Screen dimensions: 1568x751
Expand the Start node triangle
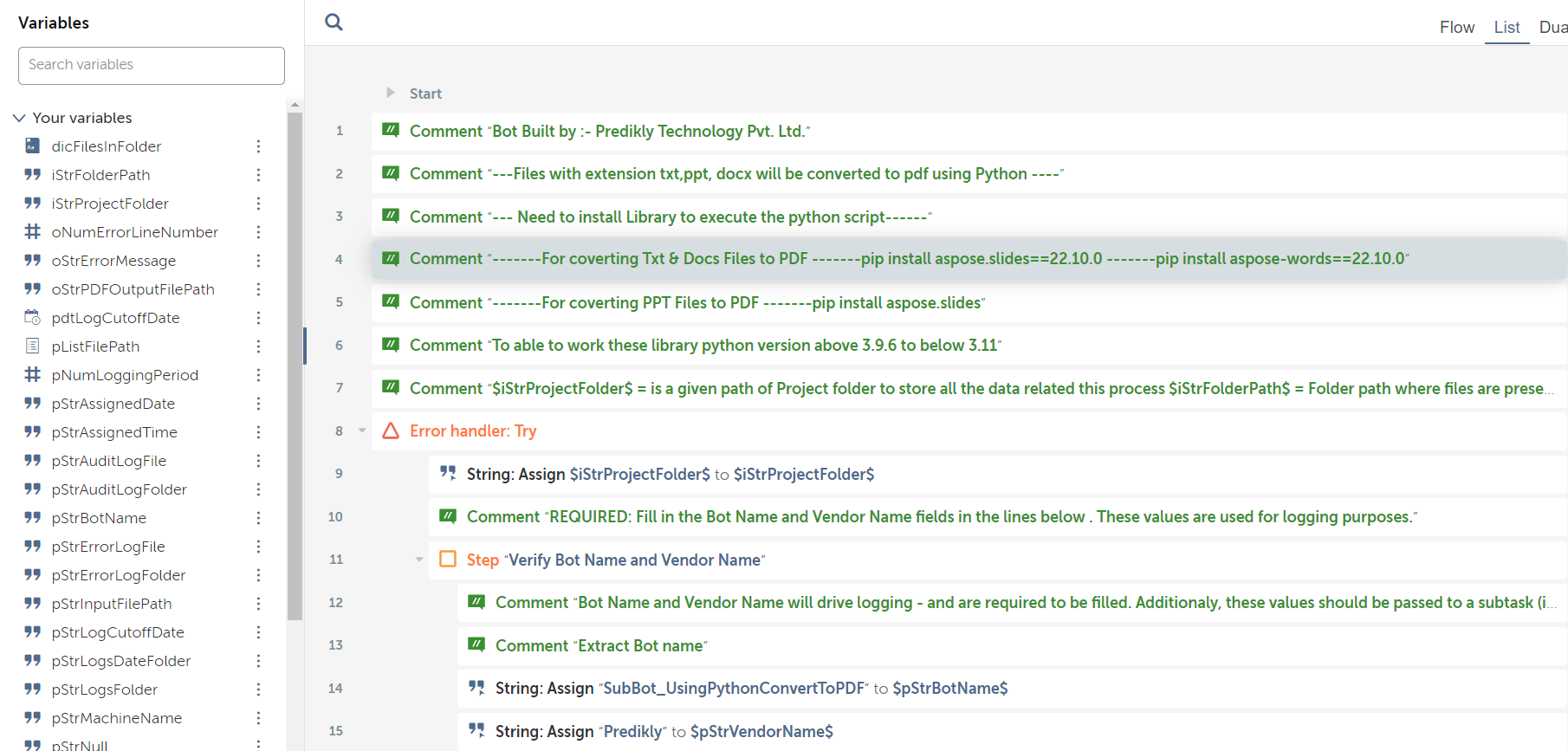coord(391,93)
